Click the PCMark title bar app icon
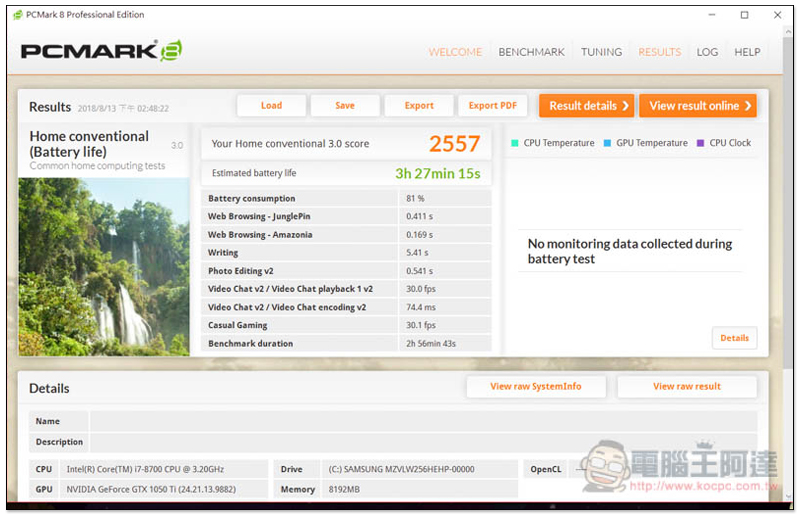Screen dimensions: 800x516 pos(18,15)
